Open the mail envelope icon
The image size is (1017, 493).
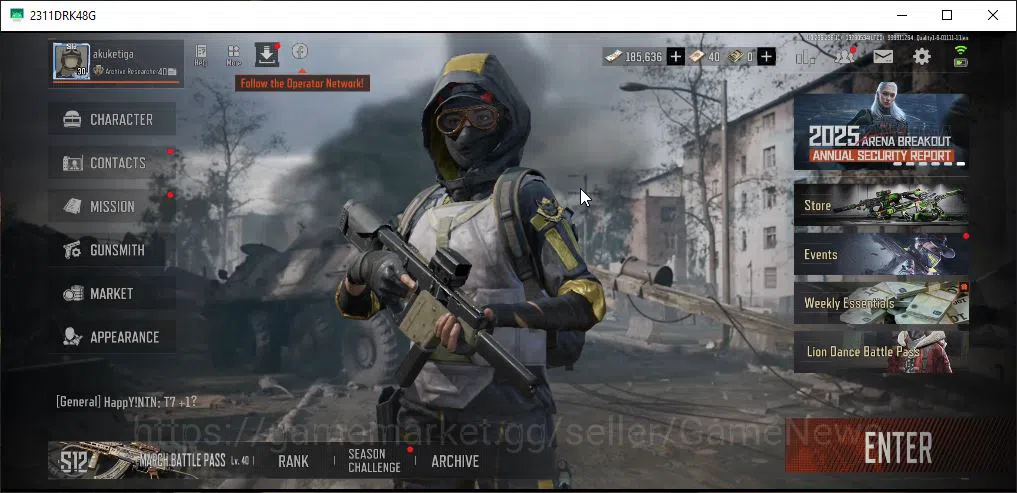[883, 57]
